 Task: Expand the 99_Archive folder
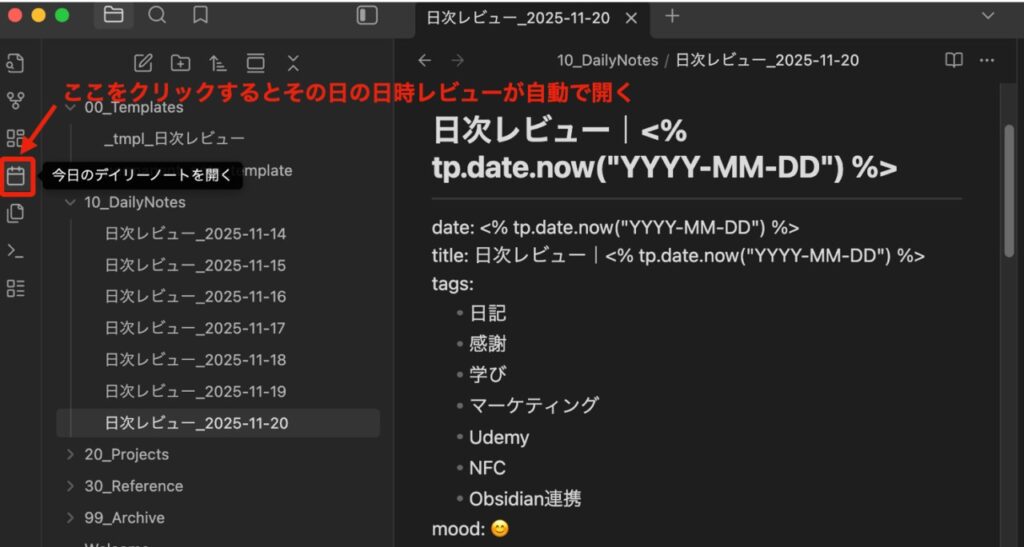coord(70,518)
